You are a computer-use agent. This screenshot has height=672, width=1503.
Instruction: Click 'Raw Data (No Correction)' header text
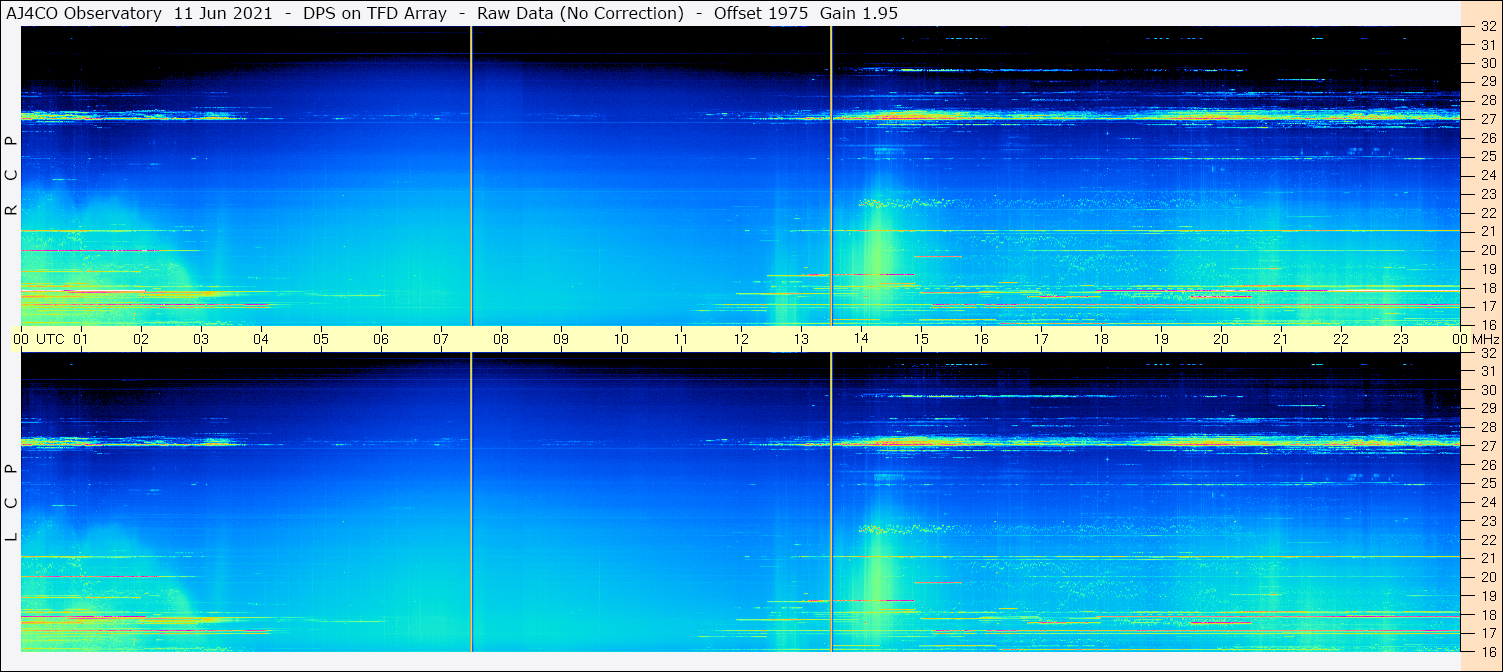[580, 14]
